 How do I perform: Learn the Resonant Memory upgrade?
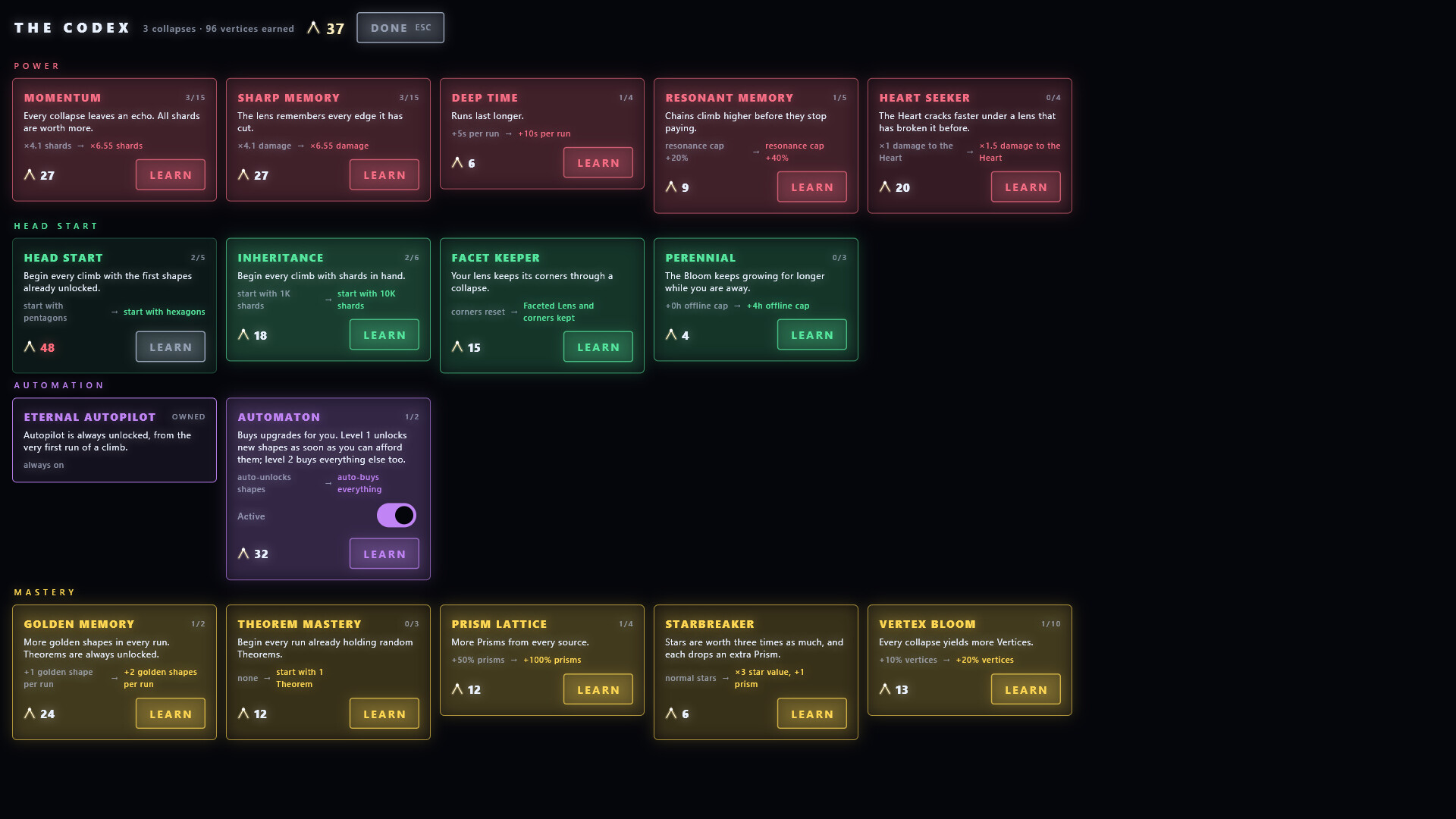[812, 187]
